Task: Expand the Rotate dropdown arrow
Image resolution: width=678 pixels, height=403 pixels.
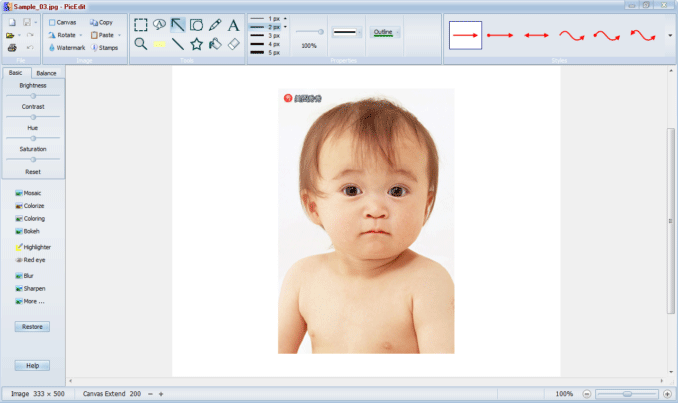Action: [80, 35]
